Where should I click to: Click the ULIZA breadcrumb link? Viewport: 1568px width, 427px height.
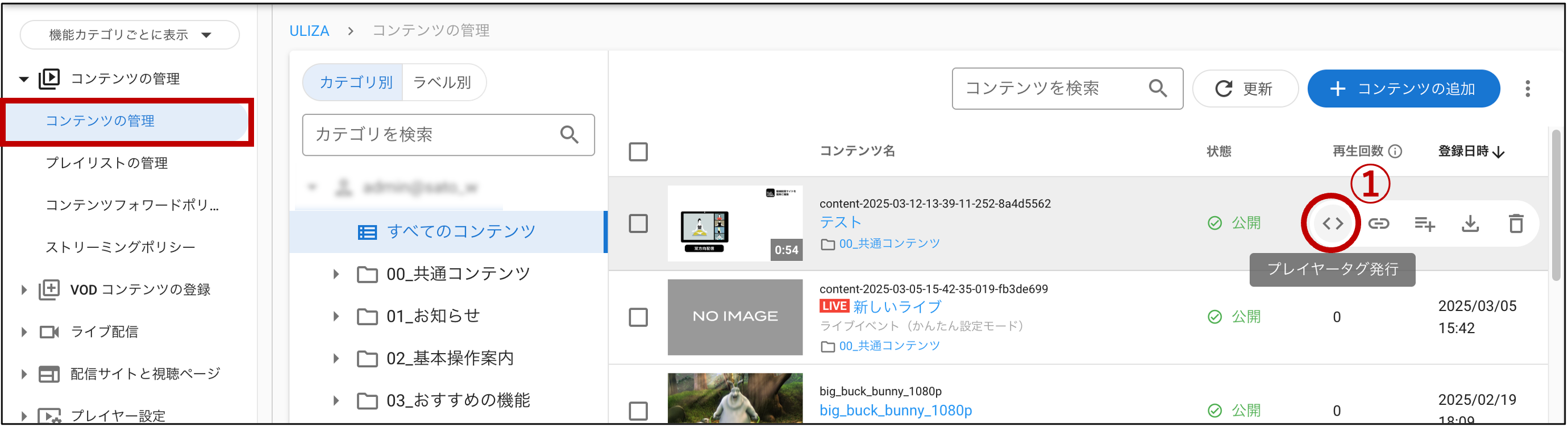[309, 31]
